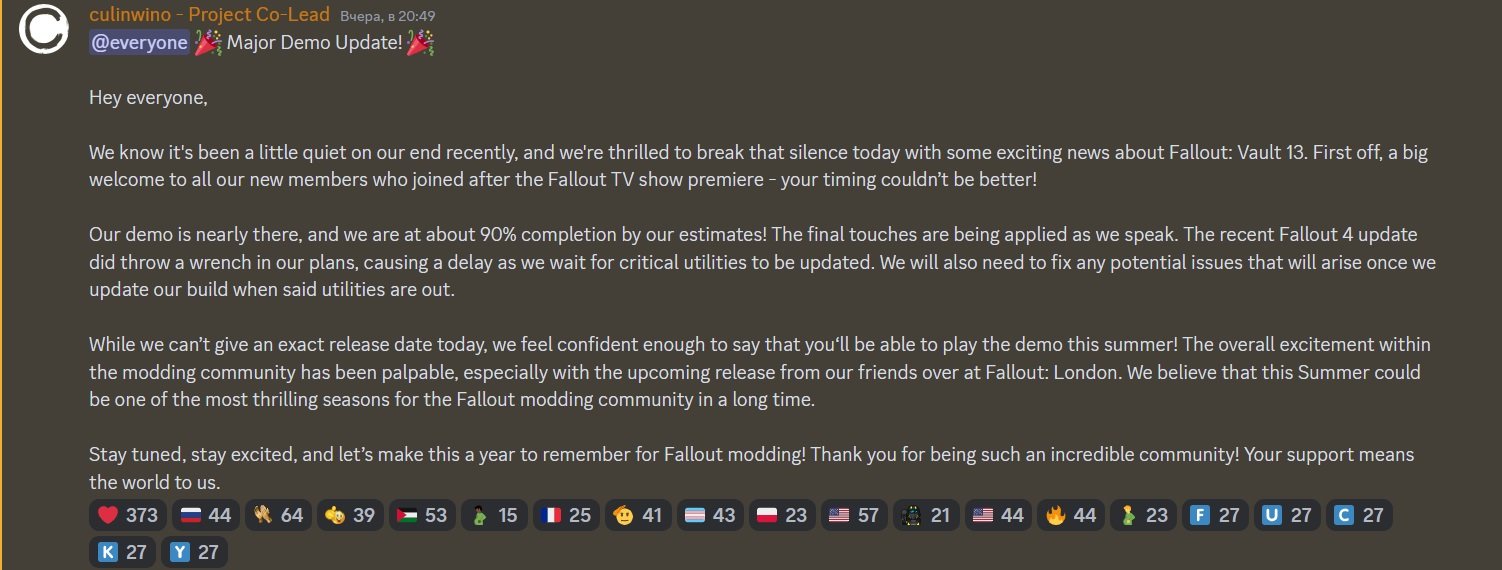Toggle the letter C reaction
Image resolution: width=1502 pixels, height=570 pixels.
pyautogui.click(x=1359, y=516)
